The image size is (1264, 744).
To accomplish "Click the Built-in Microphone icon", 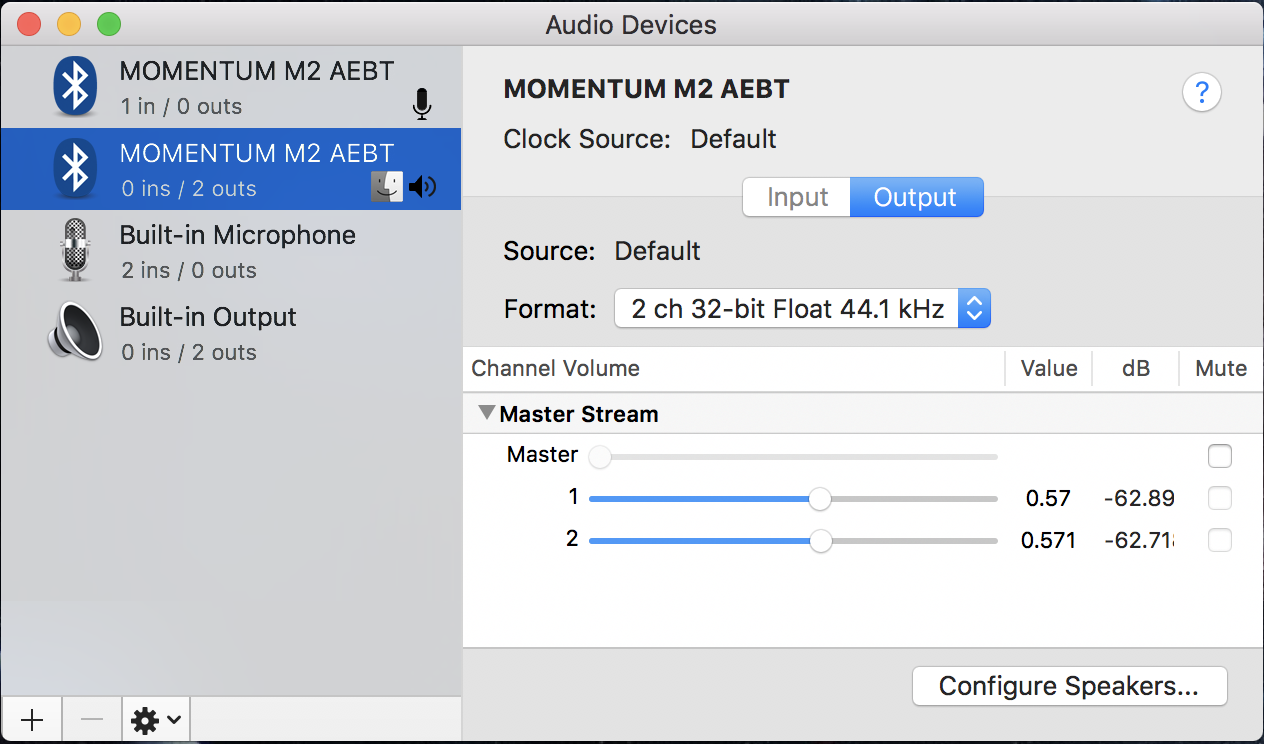I will (75, 250).
